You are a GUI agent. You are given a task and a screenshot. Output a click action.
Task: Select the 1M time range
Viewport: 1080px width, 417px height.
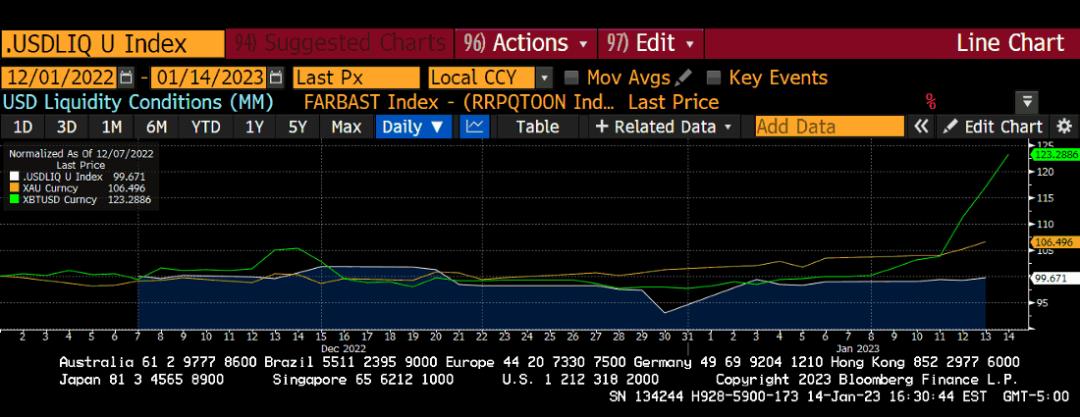tap(111, 127)
